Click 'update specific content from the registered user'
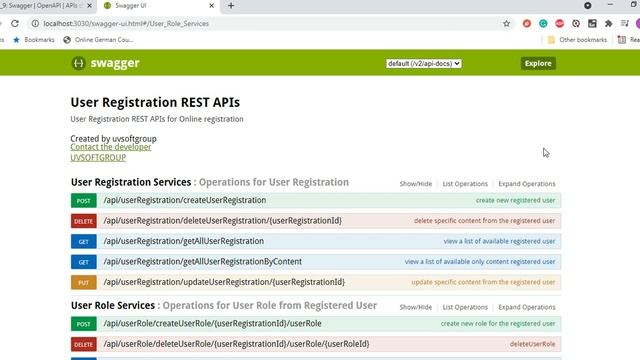This screenshot has height=360, width=640. point(483,282)
